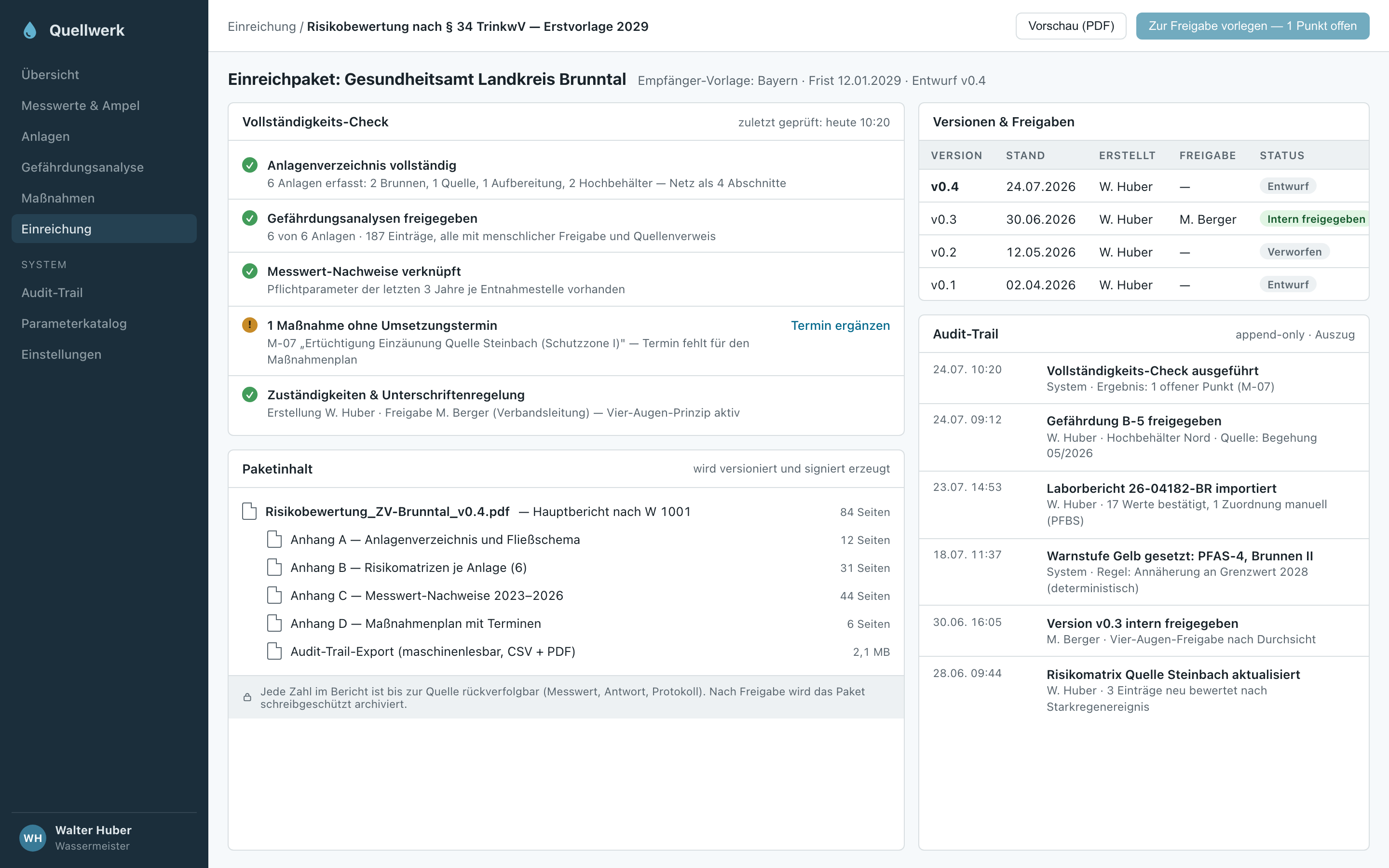
Task: Click the Einreichung breadcrumb link
Action: pyautogui.click(x=262, y=27)
